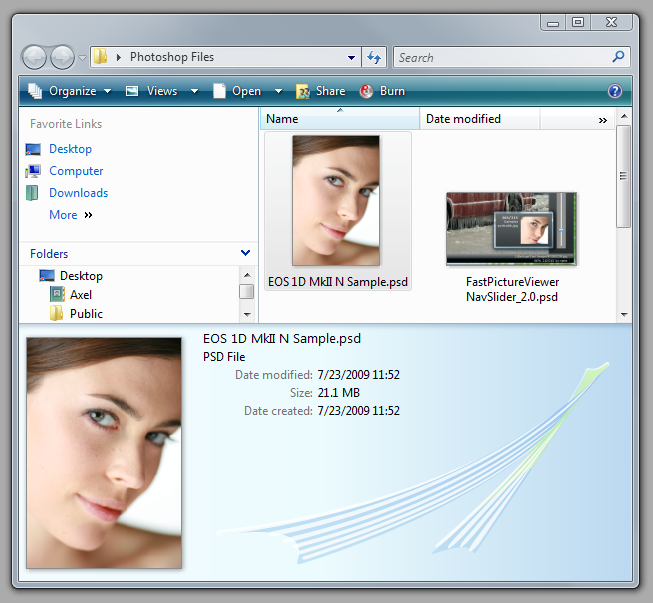Maximize the Explorer window
Viewport: 653px width, 603px height.
point(578,22)
